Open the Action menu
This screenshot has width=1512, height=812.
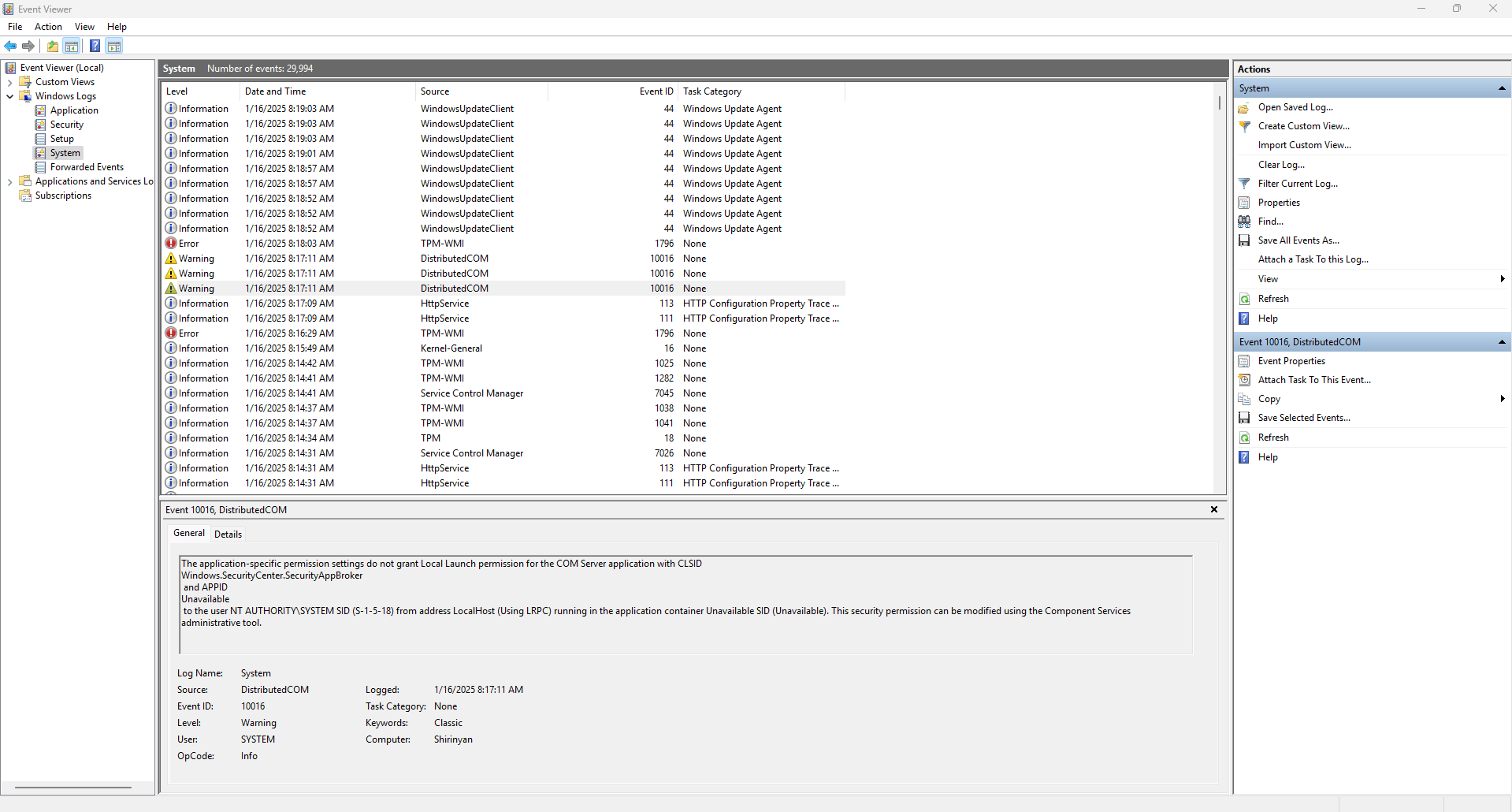coord(48,27)
